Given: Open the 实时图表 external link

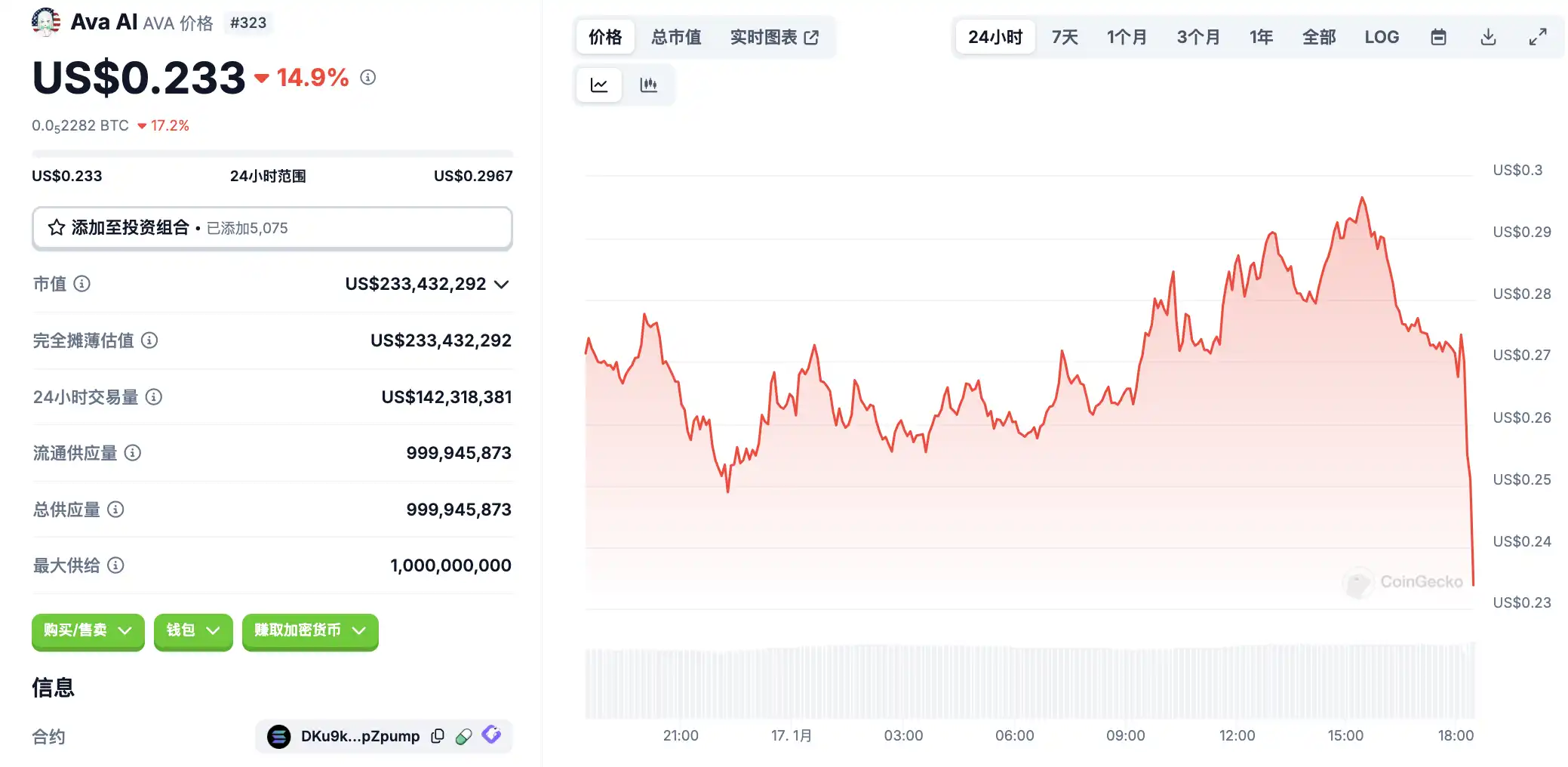Looking at the screenshot, I should pos(774,37).
